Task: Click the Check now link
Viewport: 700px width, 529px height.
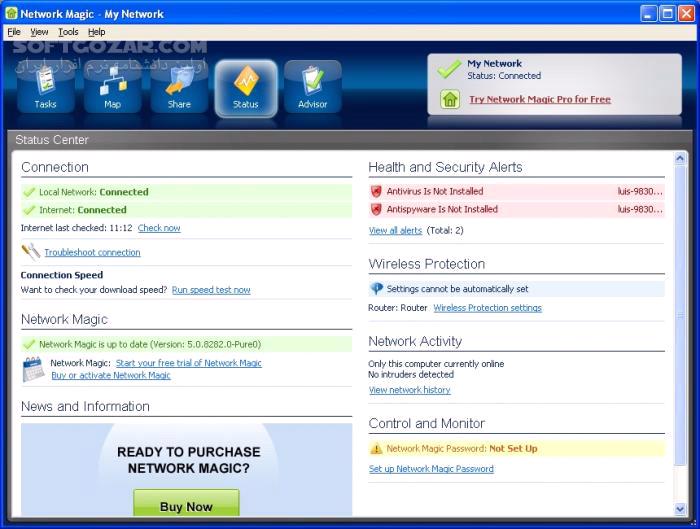Action: [159, 228]
